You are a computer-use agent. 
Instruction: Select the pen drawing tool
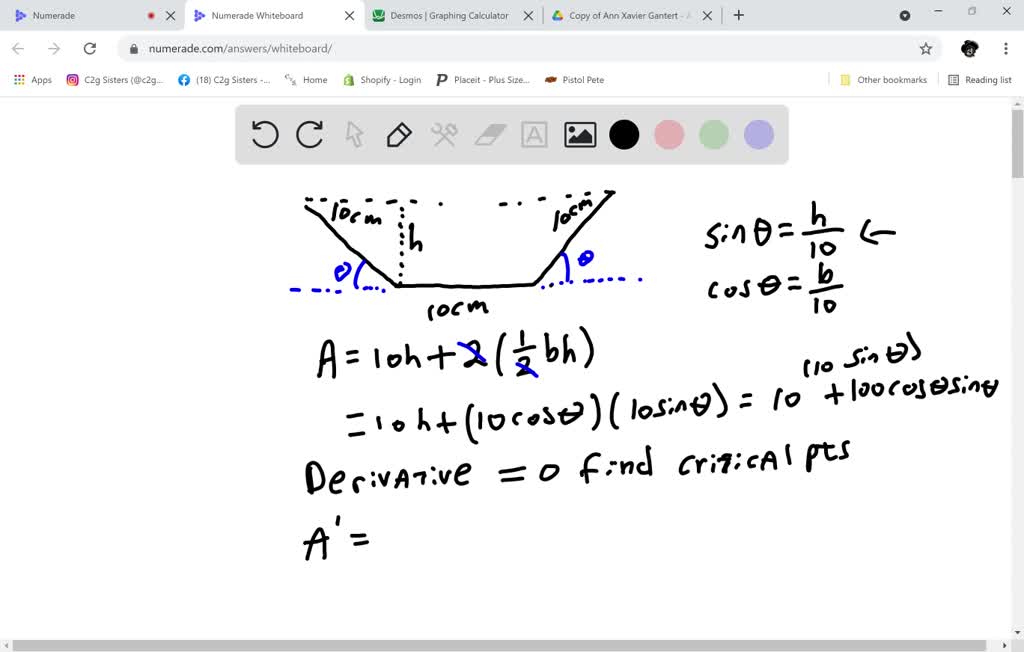click(x=399, y=134)
